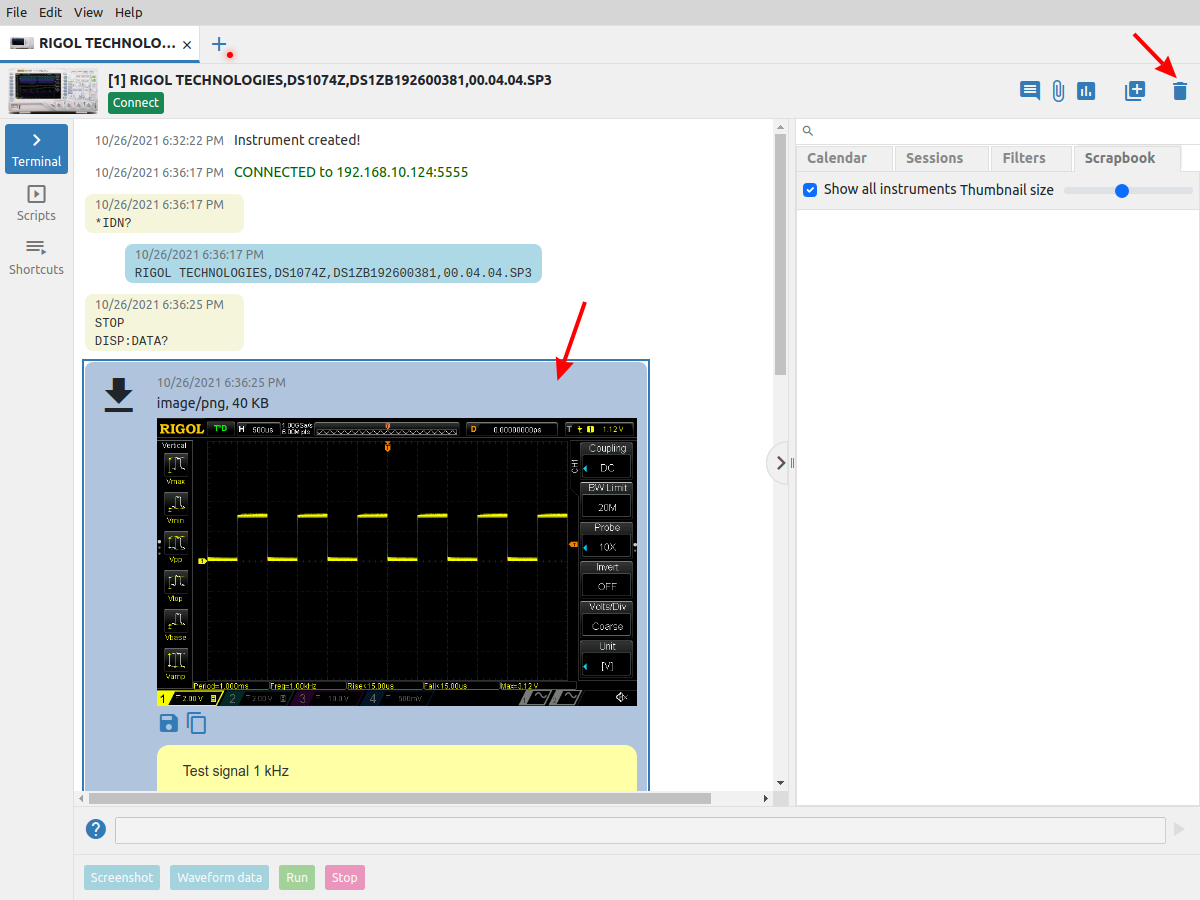Screen dimensions: 1200x900
Task: Click the pink Stop shortcut button
Action: coord(345,878)
